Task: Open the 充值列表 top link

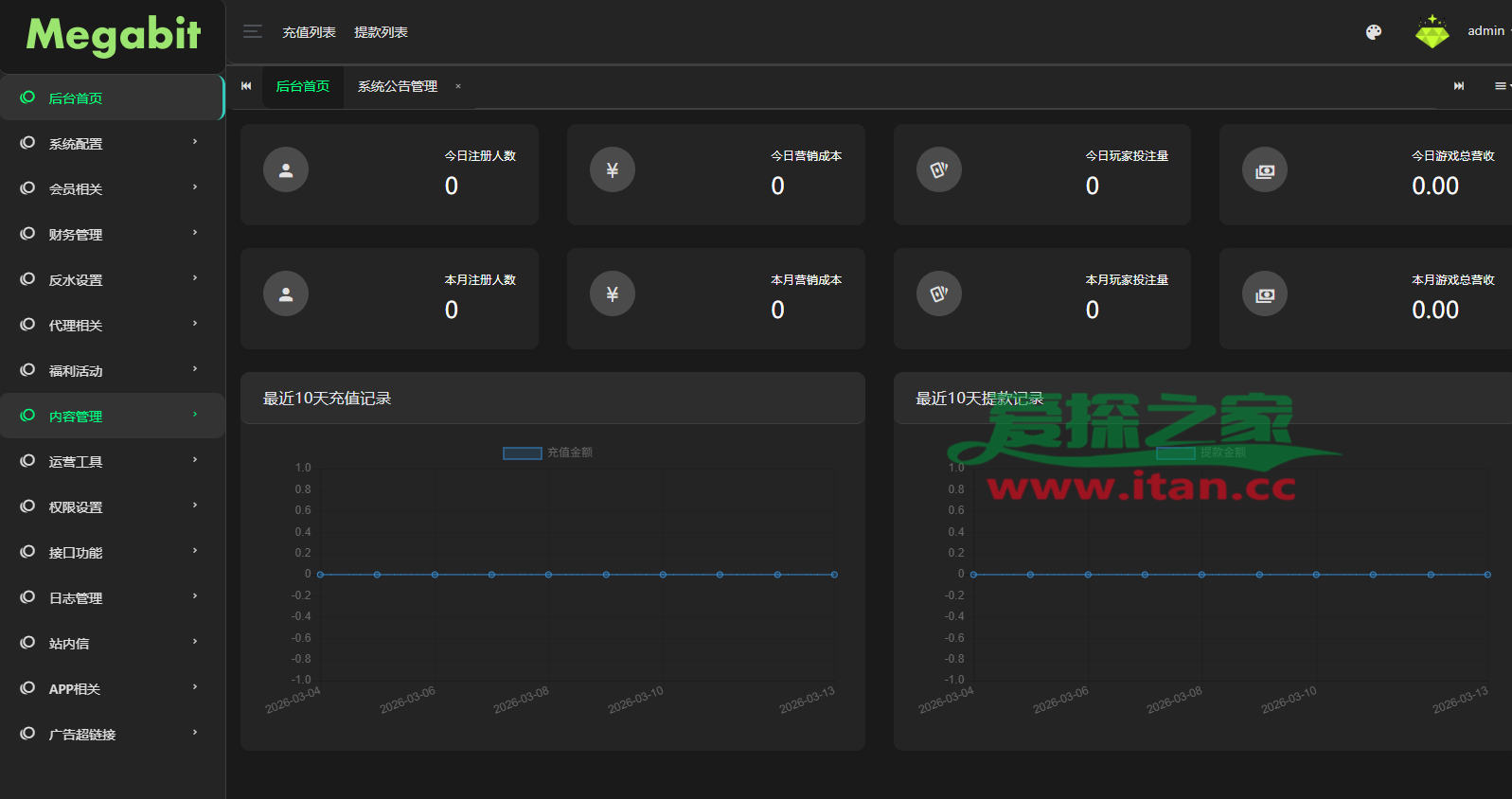Action: point(309,32)
